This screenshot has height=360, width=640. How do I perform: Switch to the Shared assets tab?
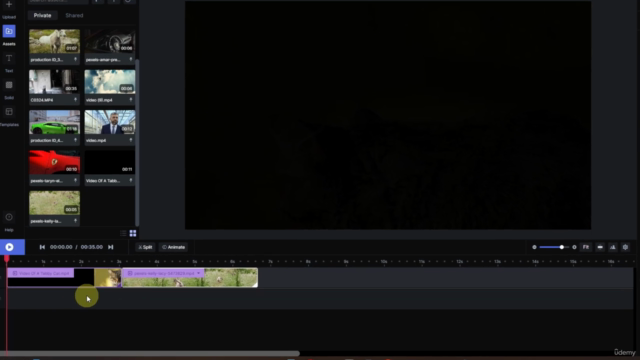74,16
